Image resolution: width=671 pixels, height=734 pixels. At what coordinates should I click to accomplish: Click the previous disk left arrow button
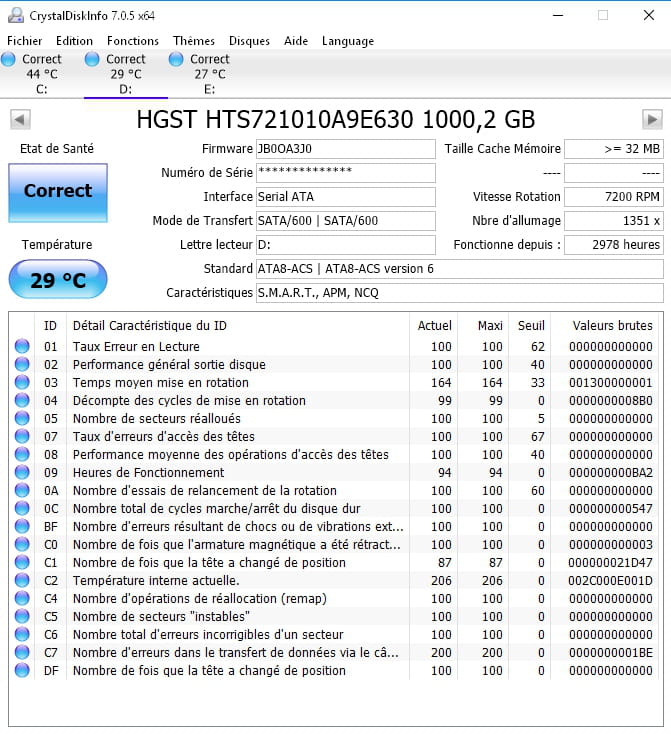(x=18, y=120)
